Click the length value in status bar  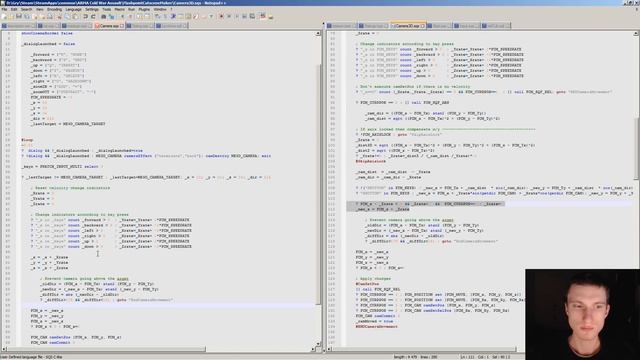[x=405, y=357]
